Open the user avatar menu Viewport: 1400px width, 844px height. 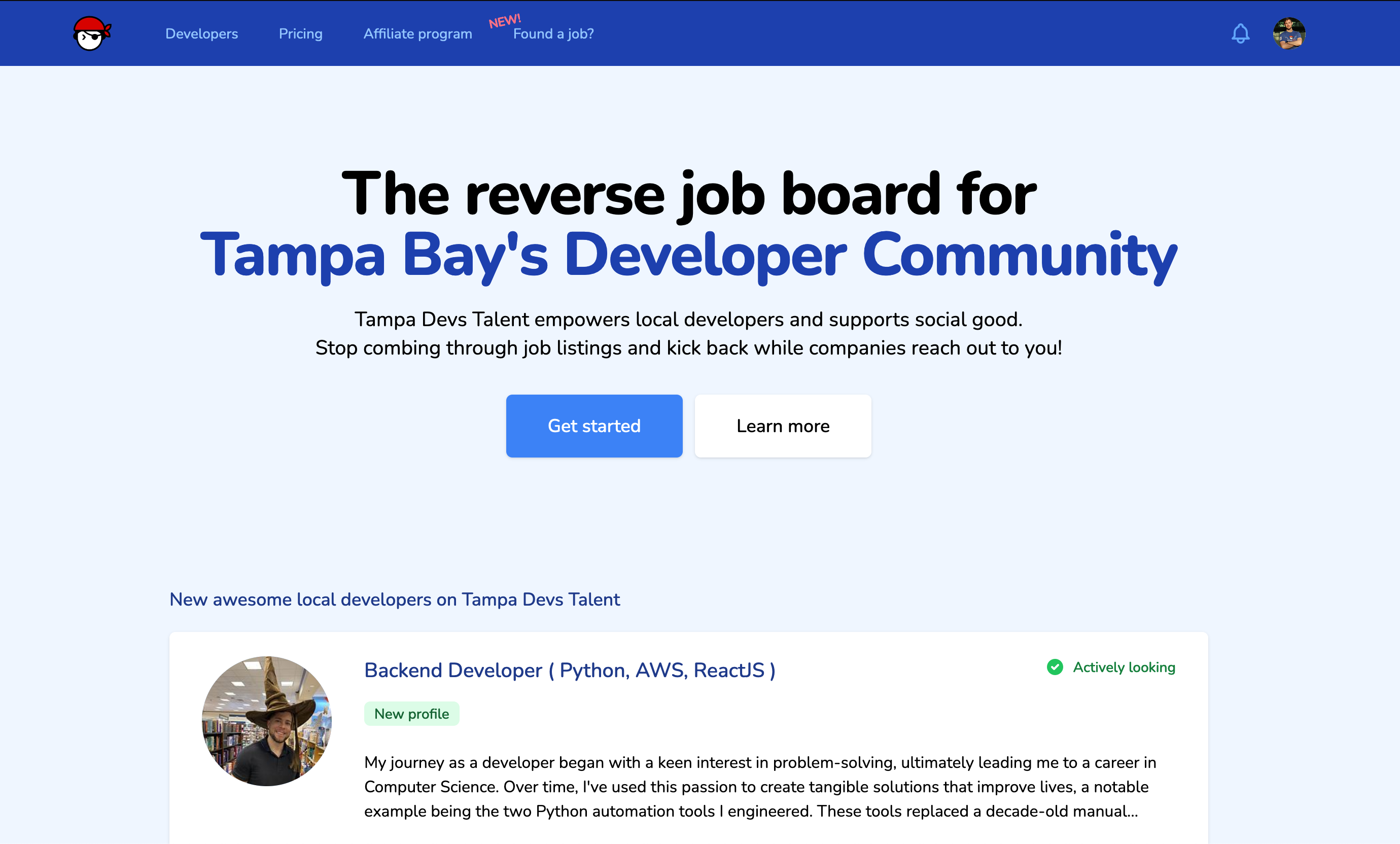1288,33
